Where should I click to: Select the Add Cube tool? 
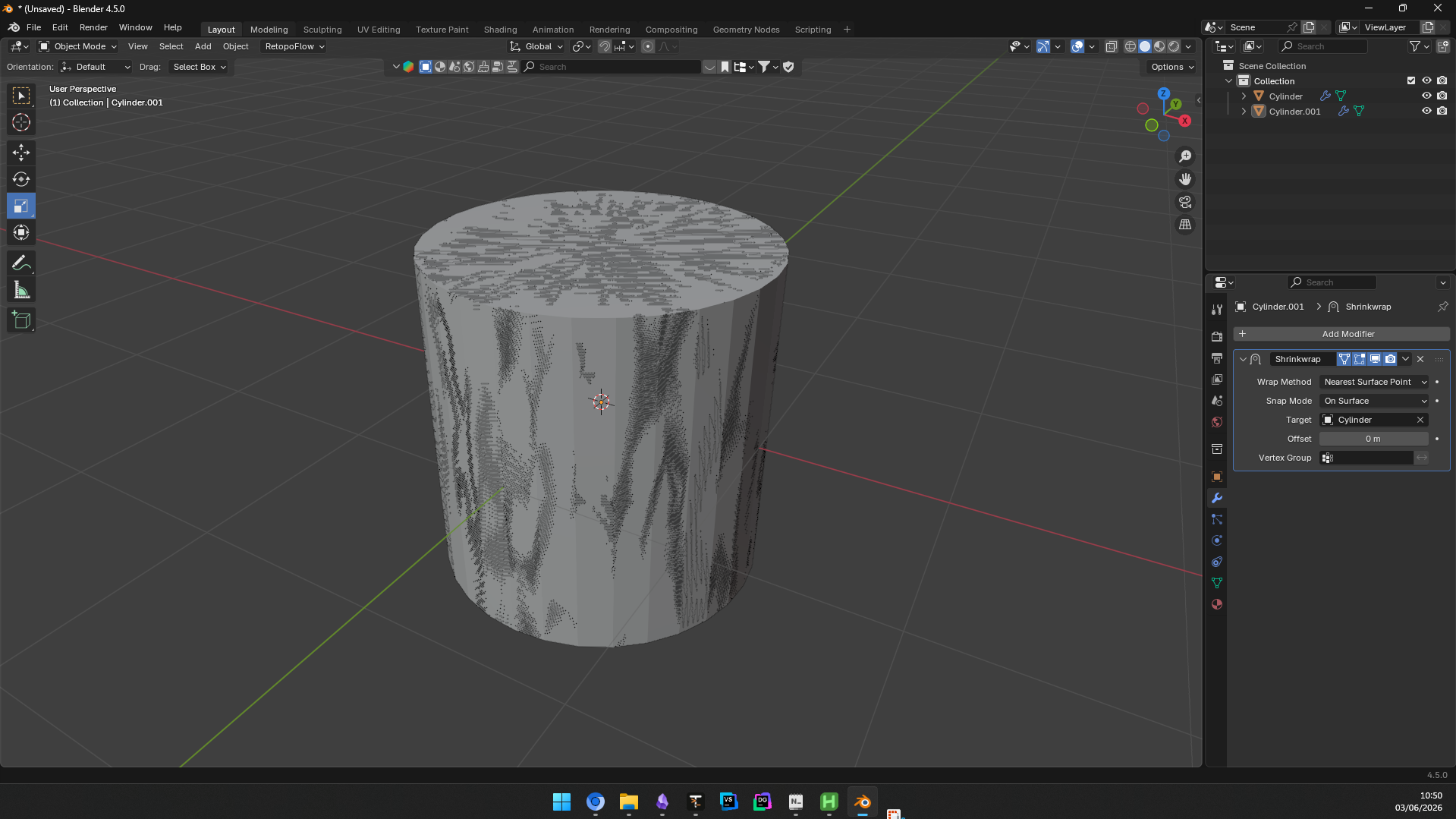point(21,320)
